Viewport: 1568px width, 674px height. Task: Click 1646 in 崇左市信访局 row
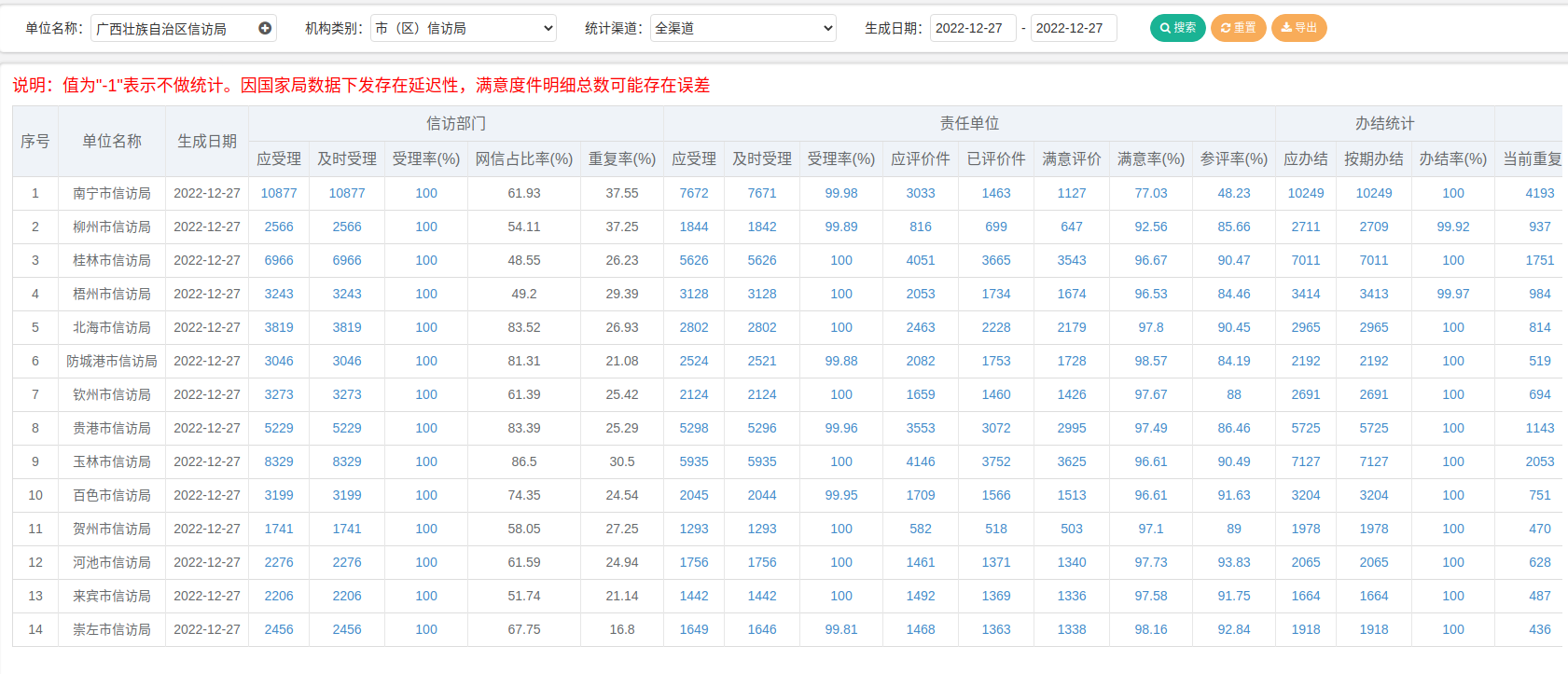click(x=762, y=629)
